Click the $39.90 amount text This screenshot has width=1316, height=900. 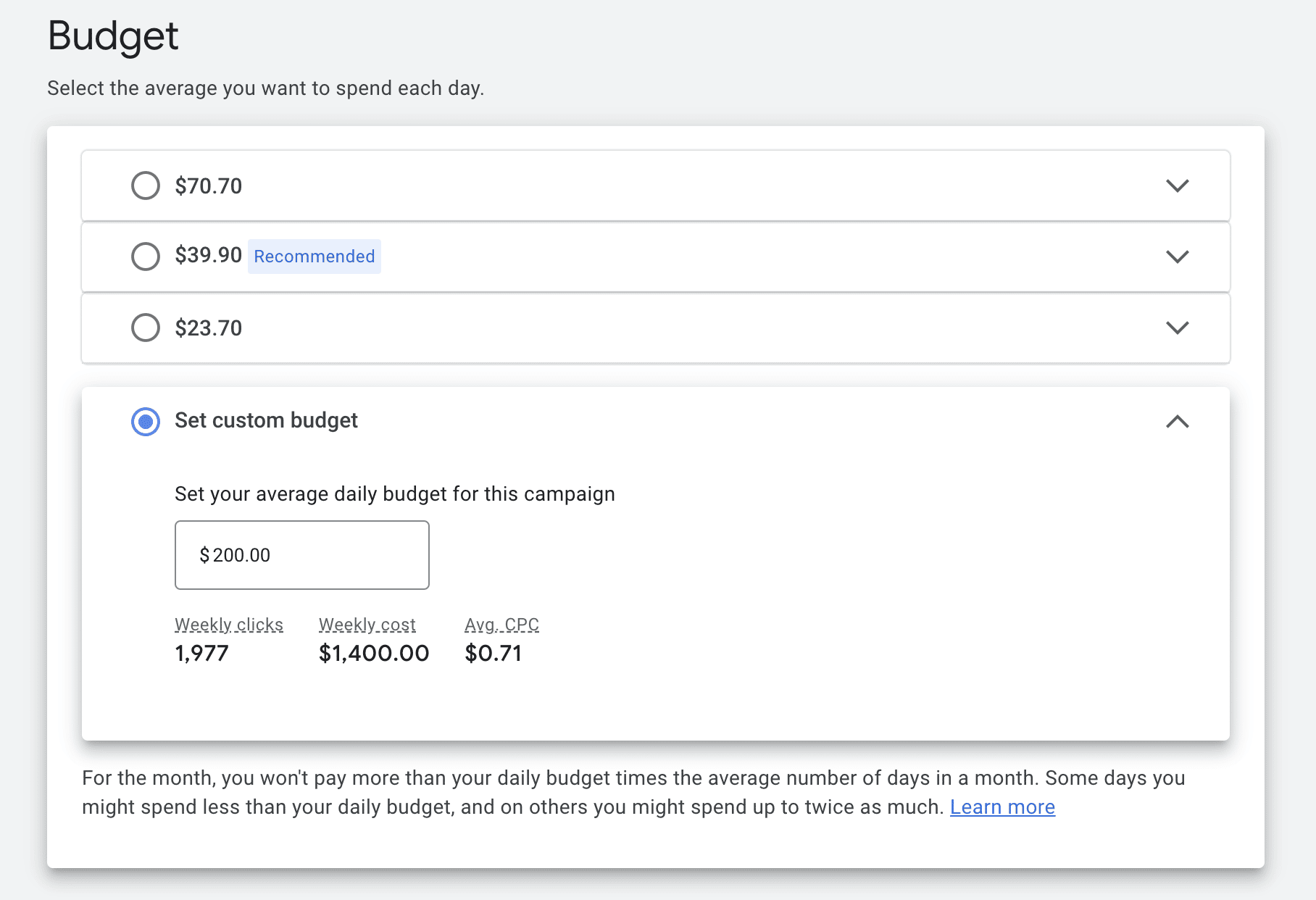[209, 255]
